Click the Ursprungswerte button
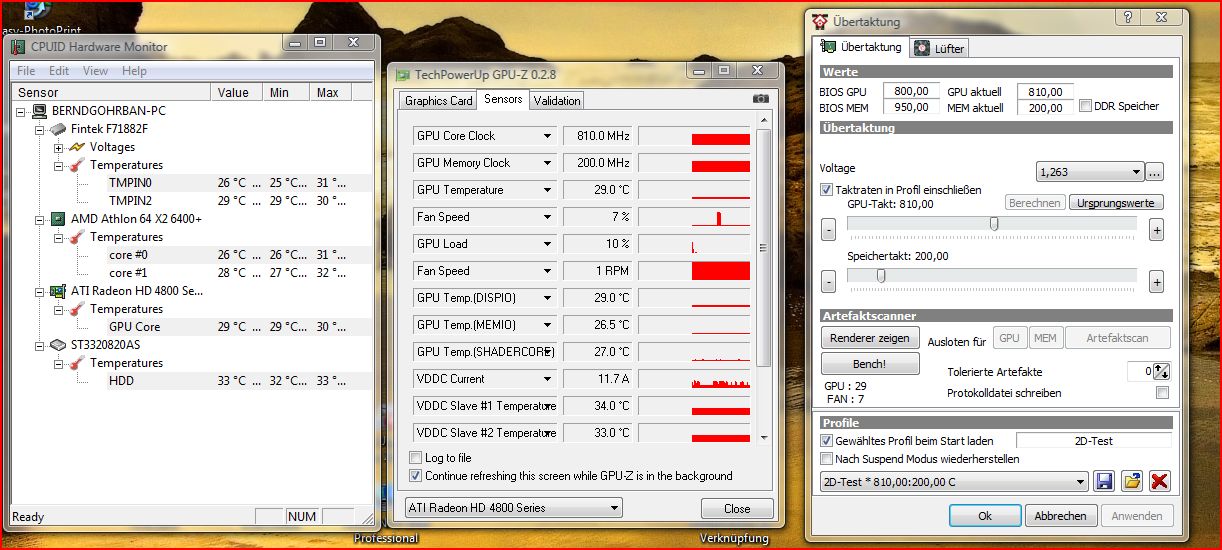 click(1116, 203)
